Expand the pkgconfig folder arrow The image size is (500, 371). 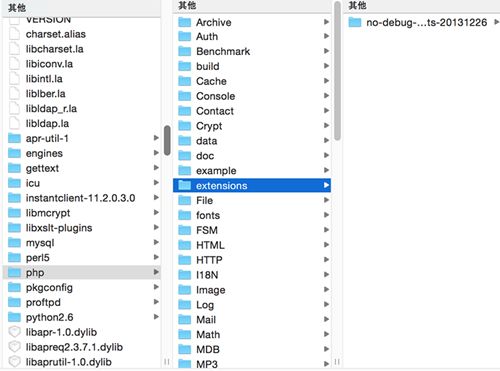point(156,287)
